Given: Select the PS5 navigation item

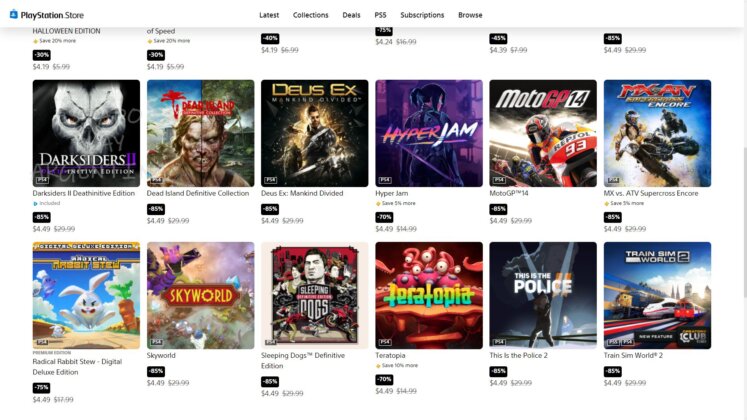Looking at the screenshot, I should tap(380, 15).
